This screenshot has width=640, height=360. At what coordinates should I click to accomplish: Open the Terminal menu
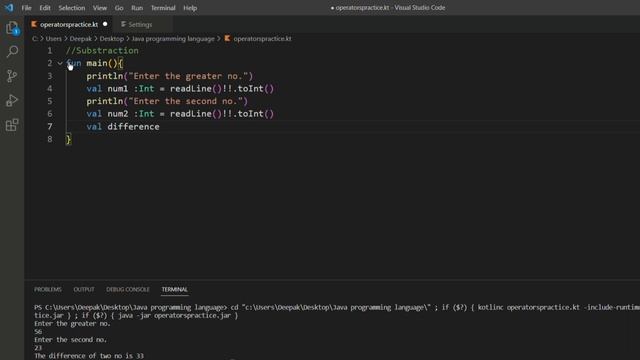163,8
